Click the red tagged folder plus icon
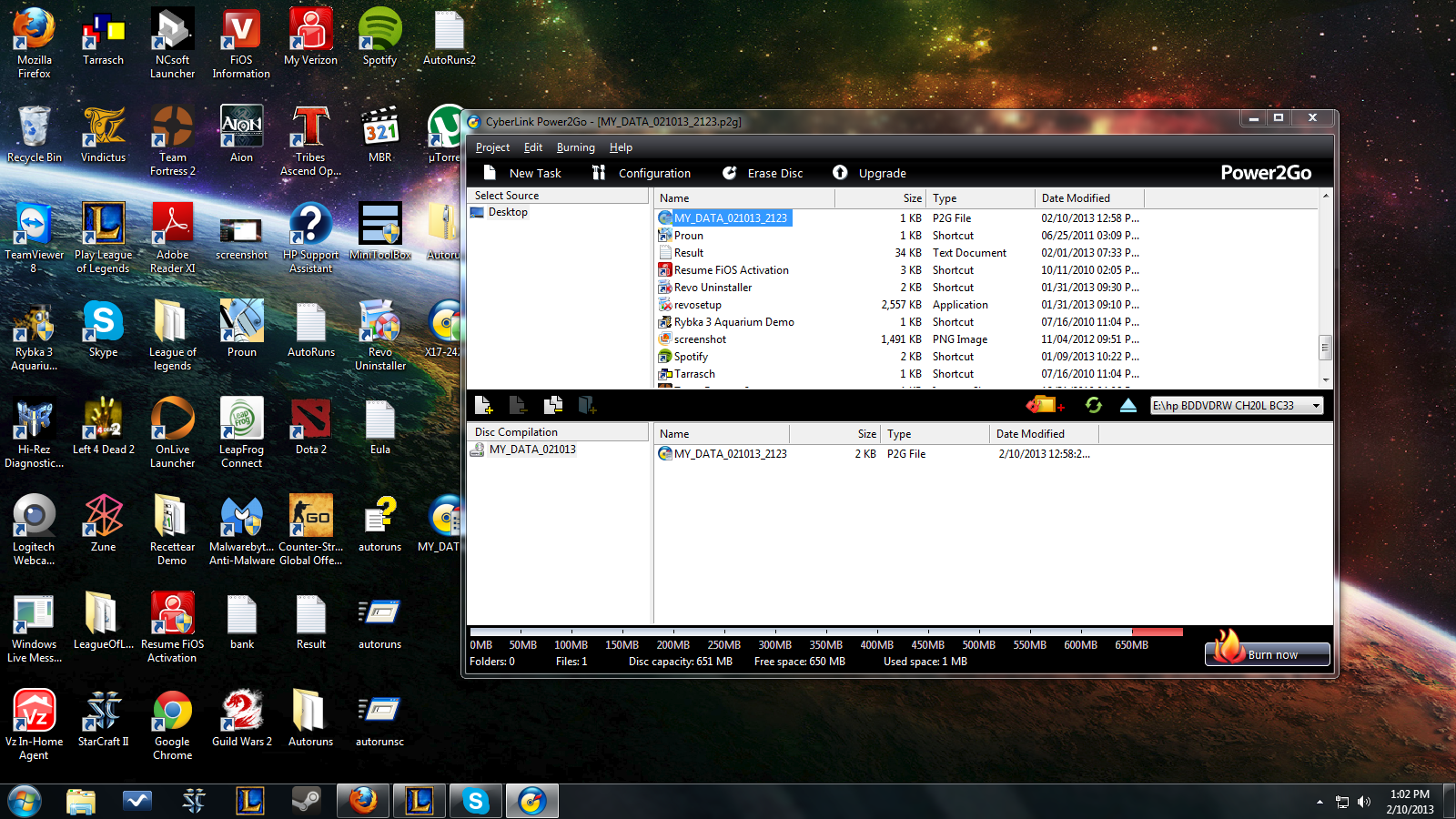The image size is (1456, 819). point(1045,405)
